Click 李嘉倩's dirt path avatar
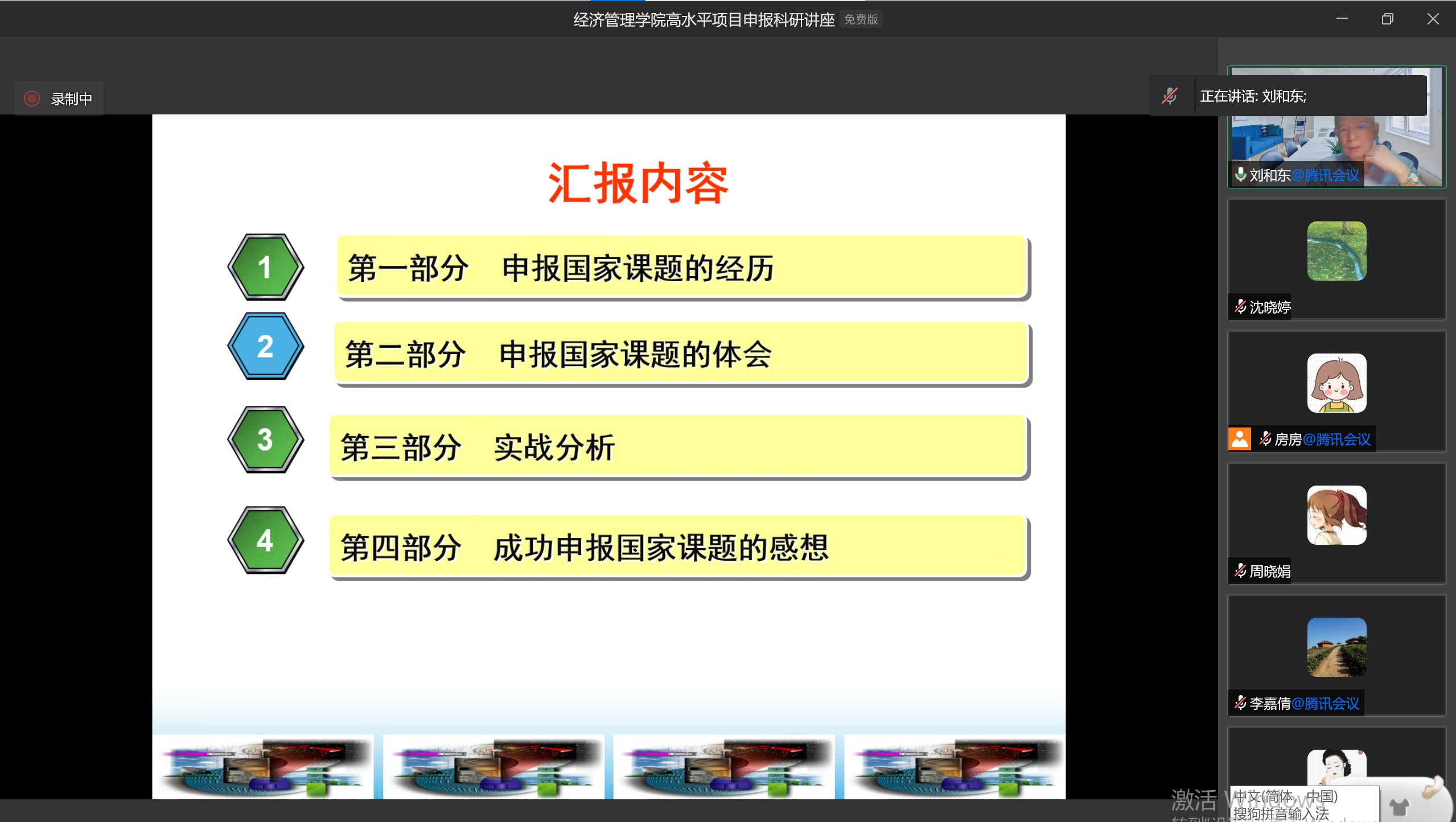Screen dimensions: 1456x822 (x=1336, y=647)
